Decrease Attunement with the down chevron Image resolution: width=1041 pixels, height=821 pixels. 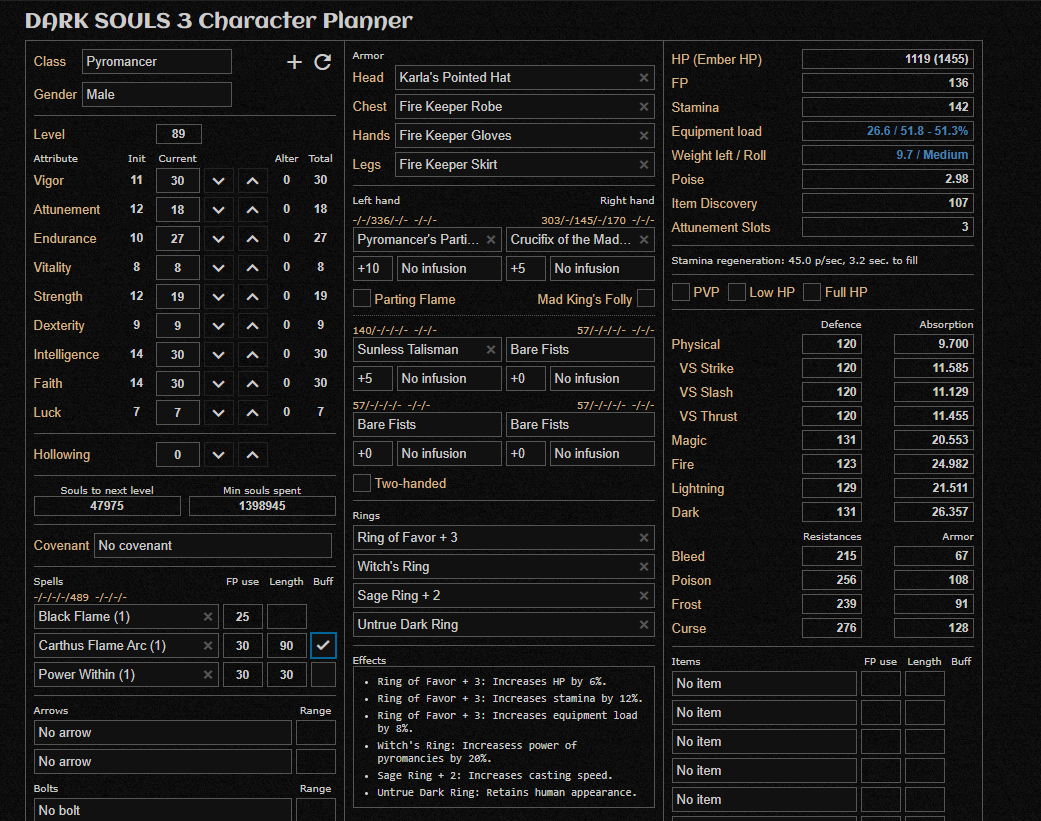[x=218, y=210]
